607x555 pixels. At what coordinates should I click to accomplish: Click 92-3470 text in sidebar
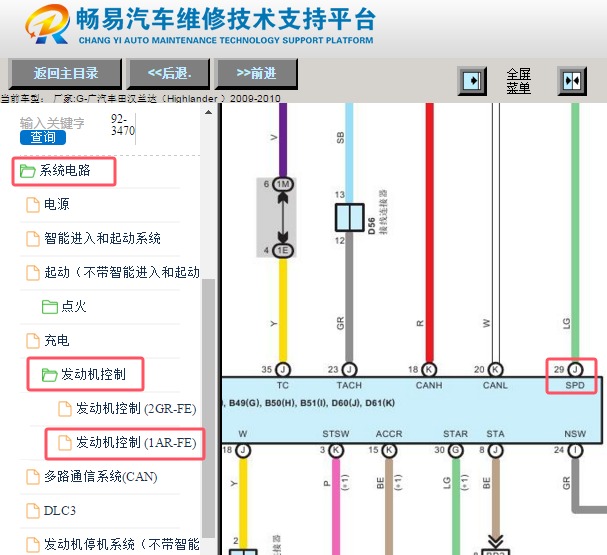(x=122, y=125)
